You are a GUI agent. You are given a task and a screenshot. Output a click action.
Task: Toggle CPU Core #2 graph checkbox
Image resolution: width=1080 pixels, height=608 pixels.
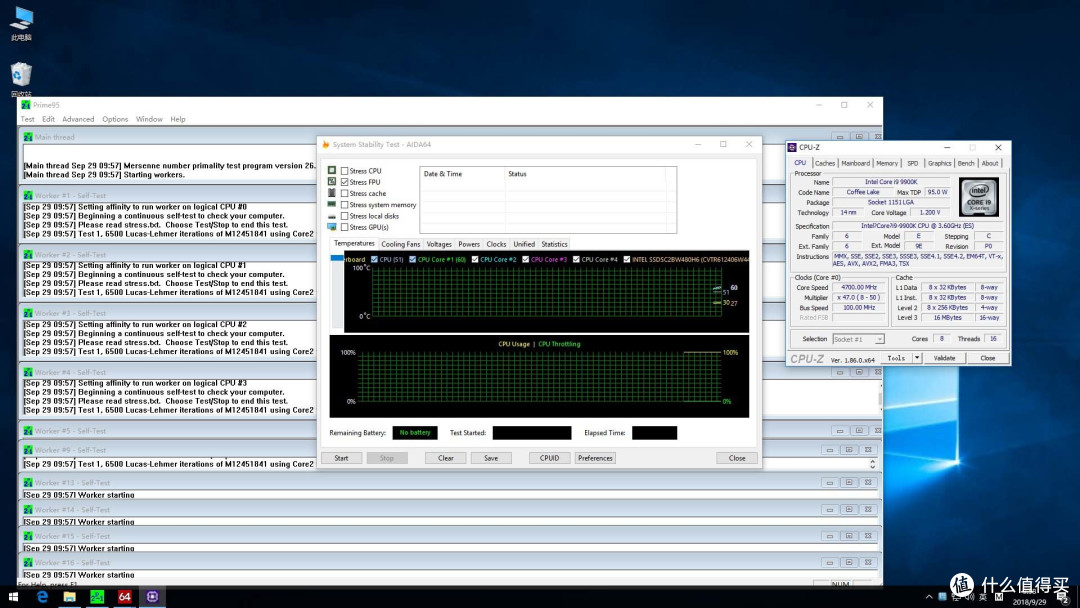coord(475,260)
